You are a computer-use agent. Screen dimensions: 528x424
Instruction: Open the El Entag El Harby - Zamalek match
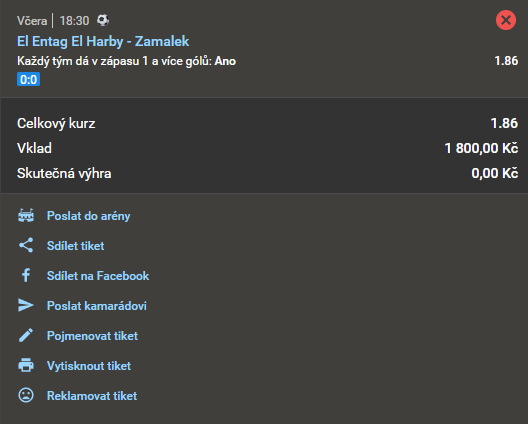(x=103, y=41)
